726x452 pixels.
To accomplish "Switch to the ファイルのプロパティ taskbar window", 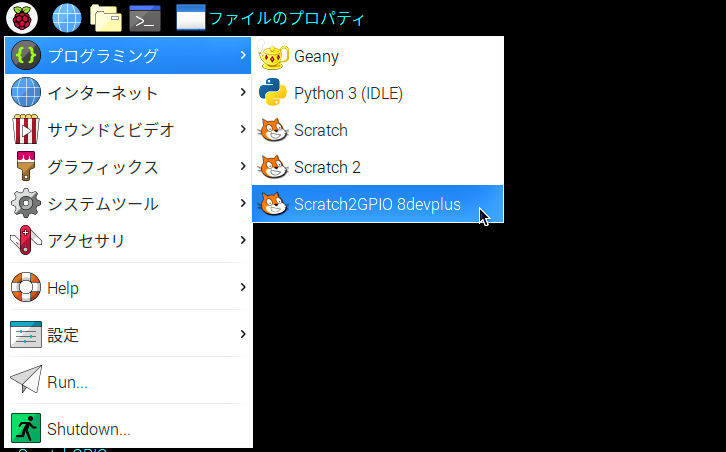I will coord(271,19).
